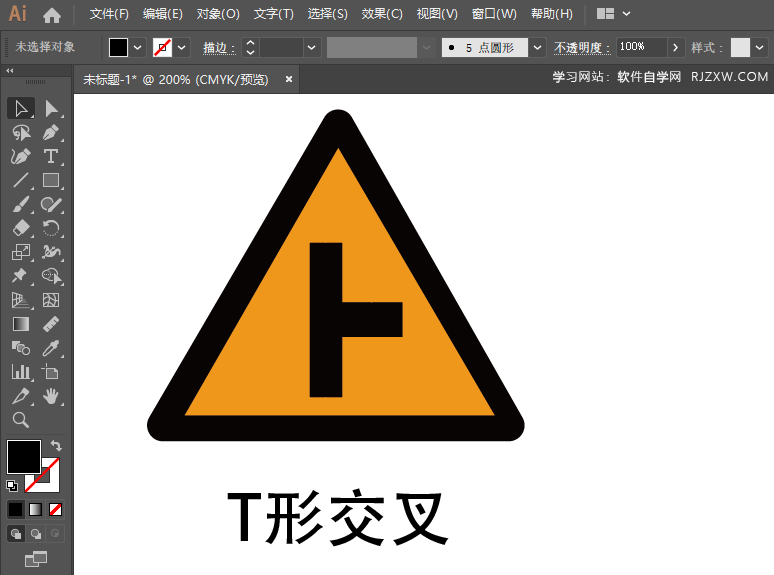The height and width of the screenshot is (575, 774).
Task: Open the 对象(O) menu
Action: point(218,14)
